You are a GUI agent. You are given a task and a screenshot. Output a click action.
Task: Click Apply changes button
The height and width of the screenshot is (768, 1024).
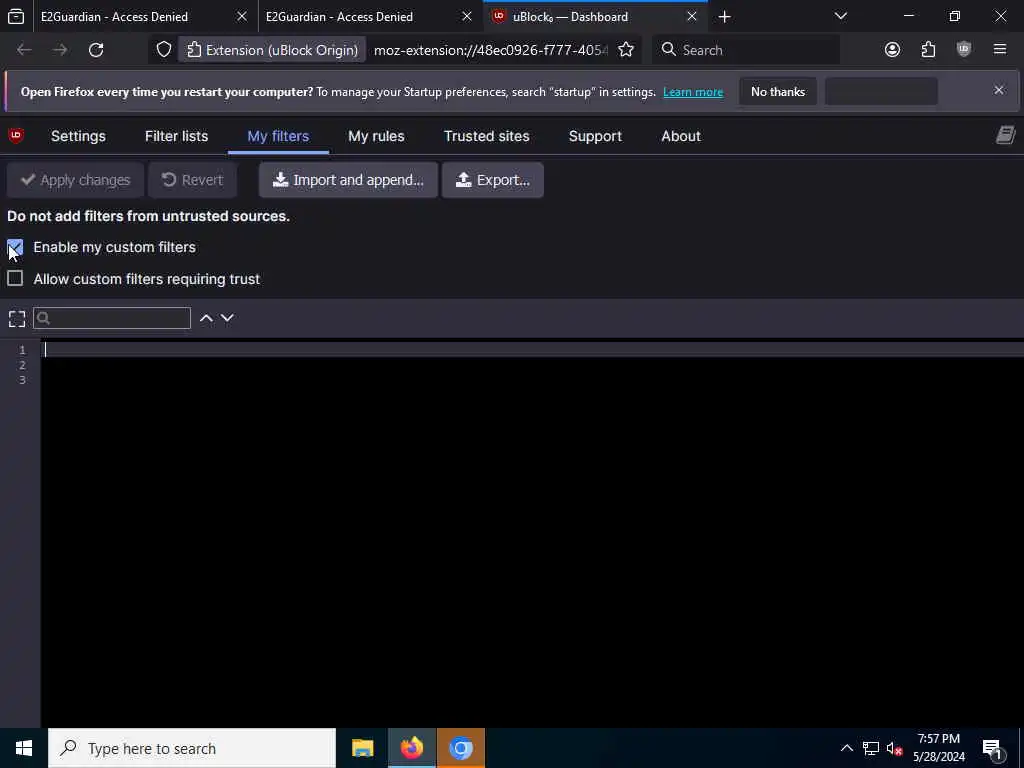tap(75, 180)
